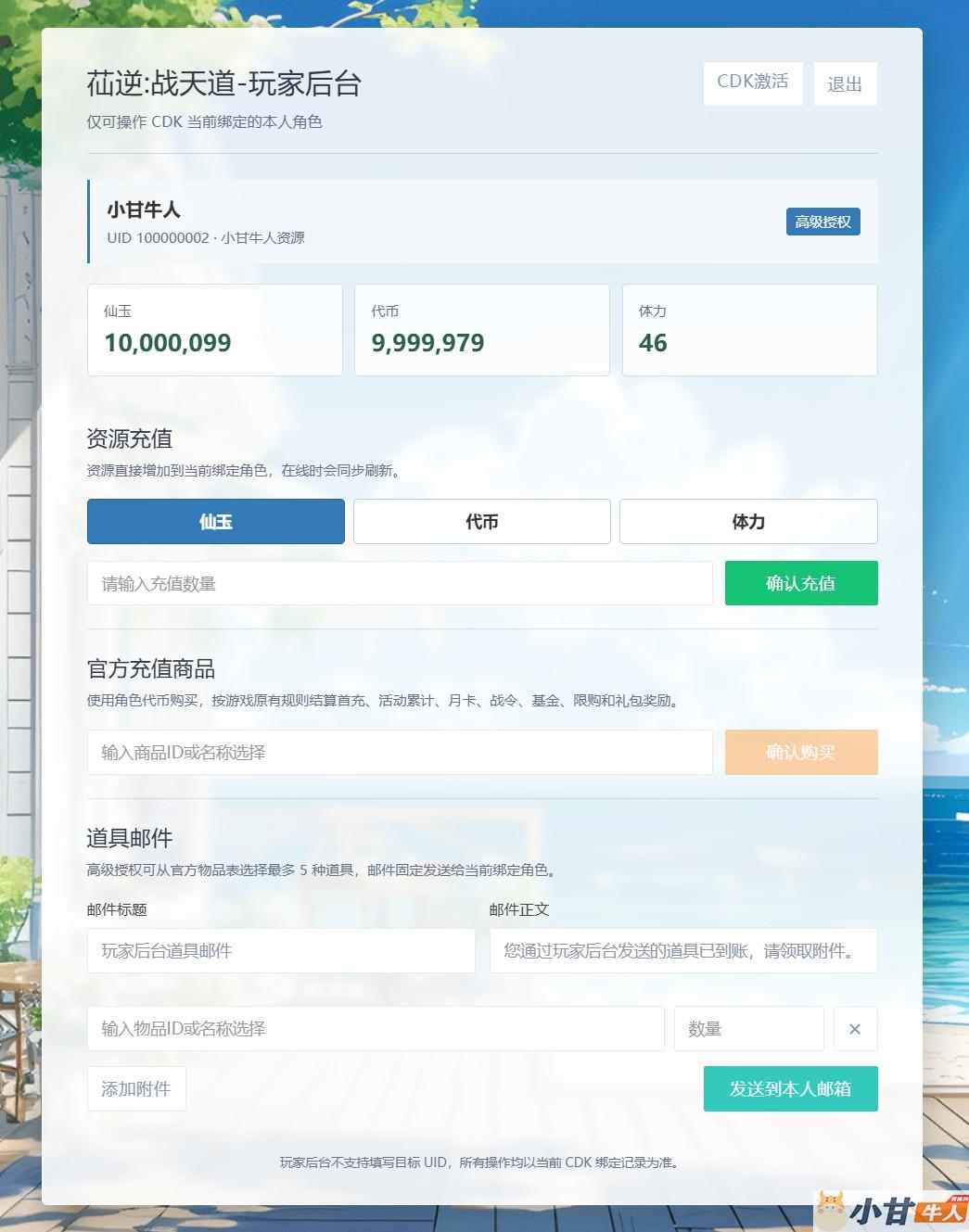Select the 代币 resource tab
Screen dimensions: 969x1232
coord(481,521)
